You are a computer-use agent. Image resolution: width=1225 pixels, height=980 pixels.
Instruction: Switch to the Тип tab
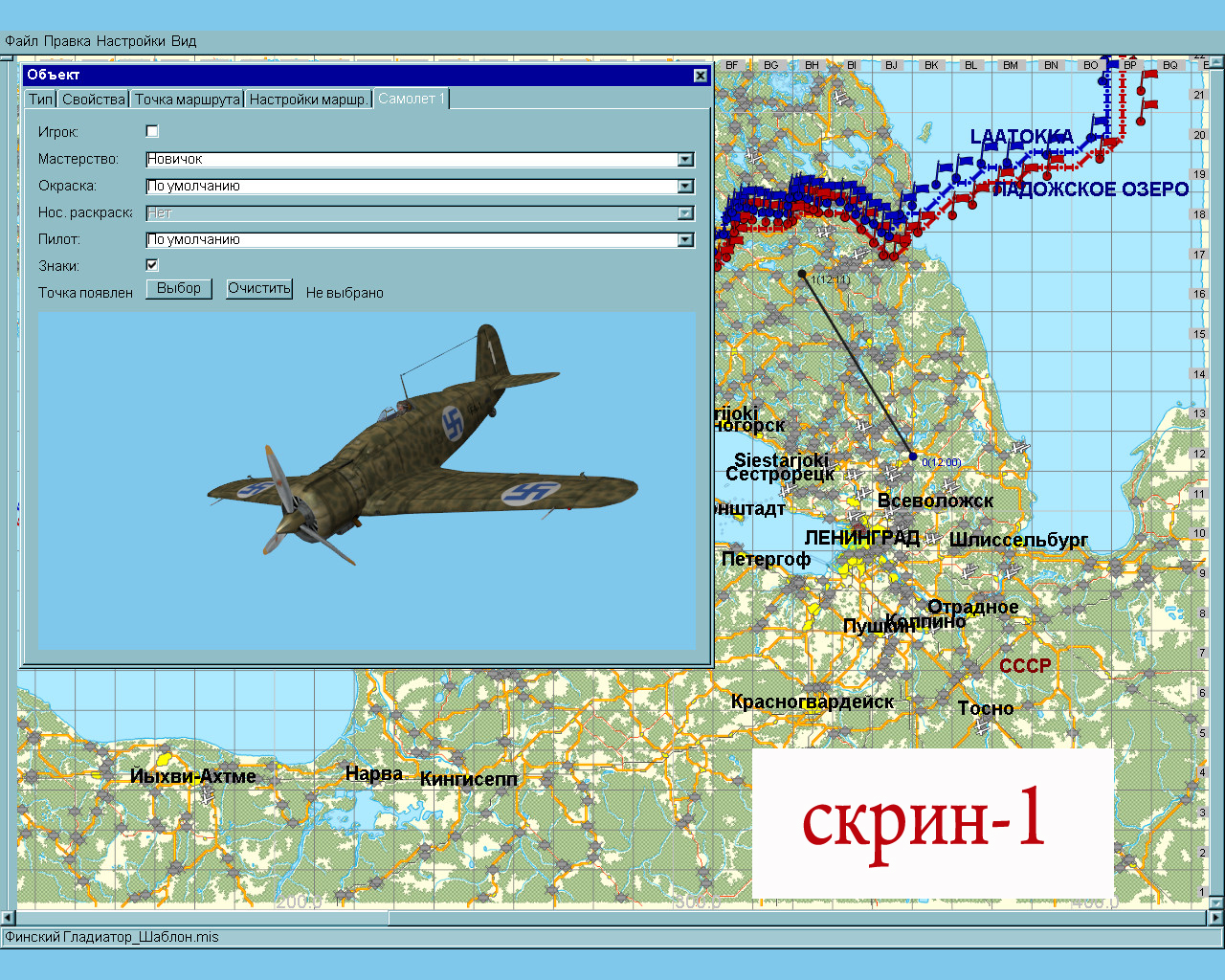[40, 100]
